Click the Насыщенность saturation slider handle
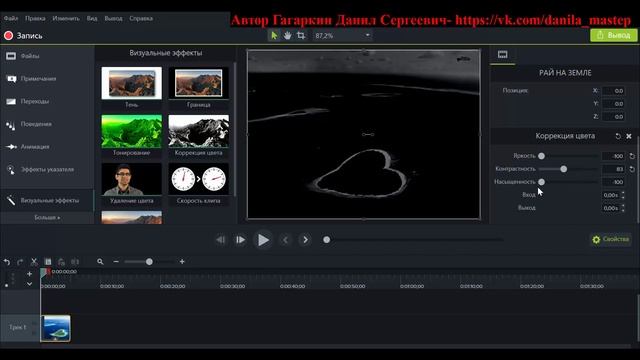The height and width of the screenshot is (360, 640). (541, 182)
